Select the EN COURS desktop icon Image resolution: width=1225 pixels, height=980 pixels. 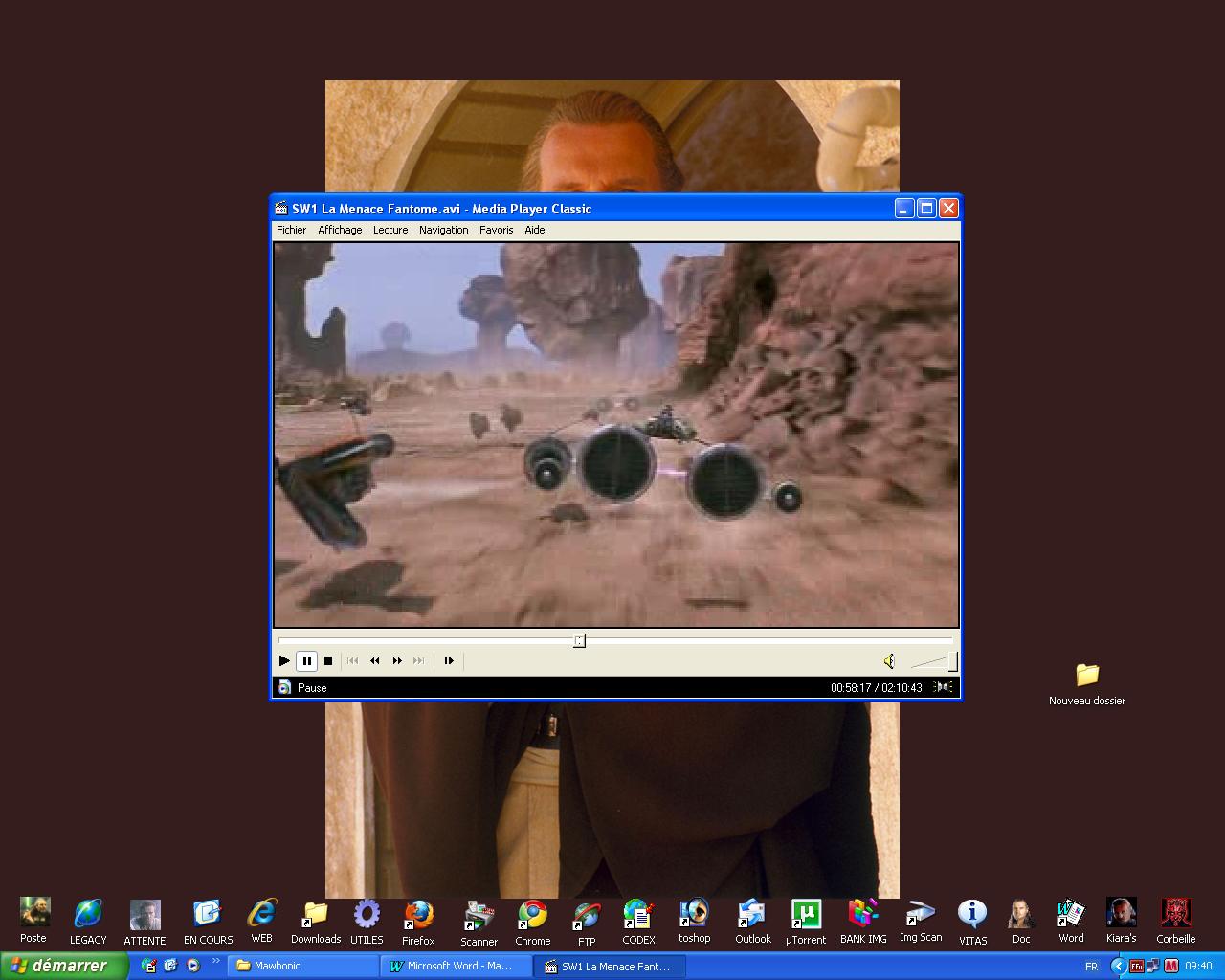(x=208, y=922)
